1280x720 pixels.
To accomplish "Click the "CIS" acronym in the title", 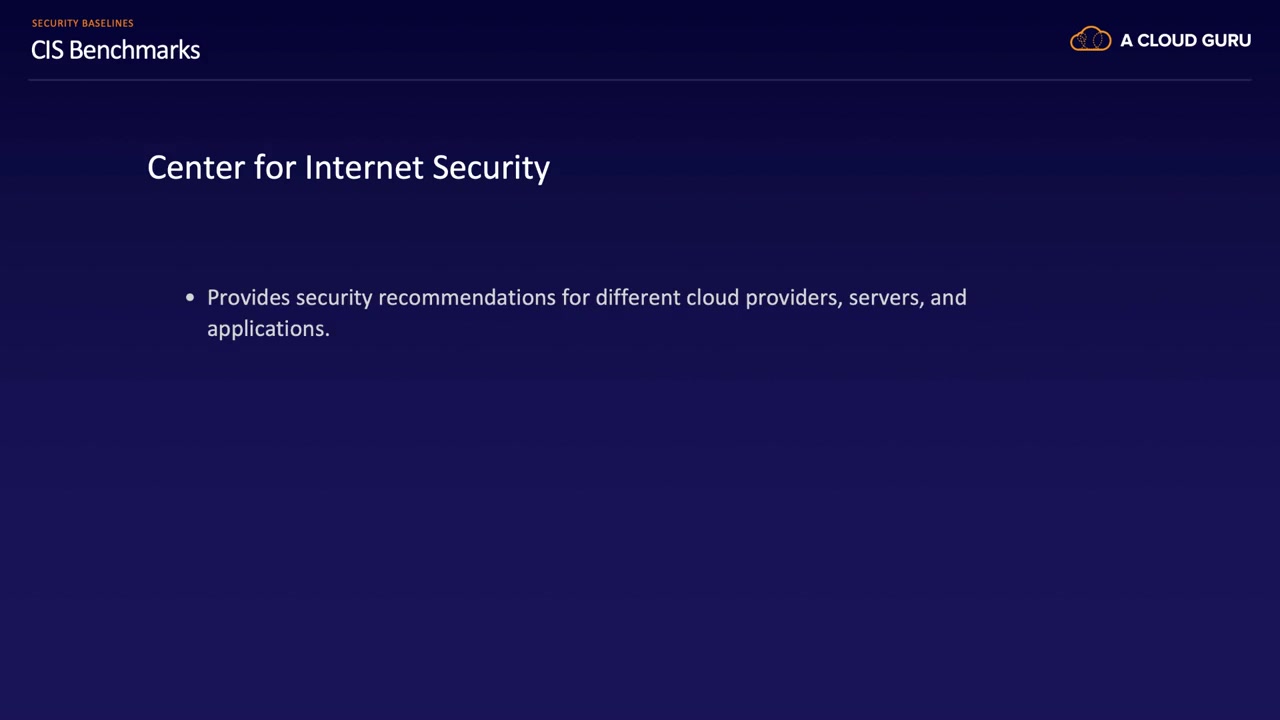I will [47, 50].
